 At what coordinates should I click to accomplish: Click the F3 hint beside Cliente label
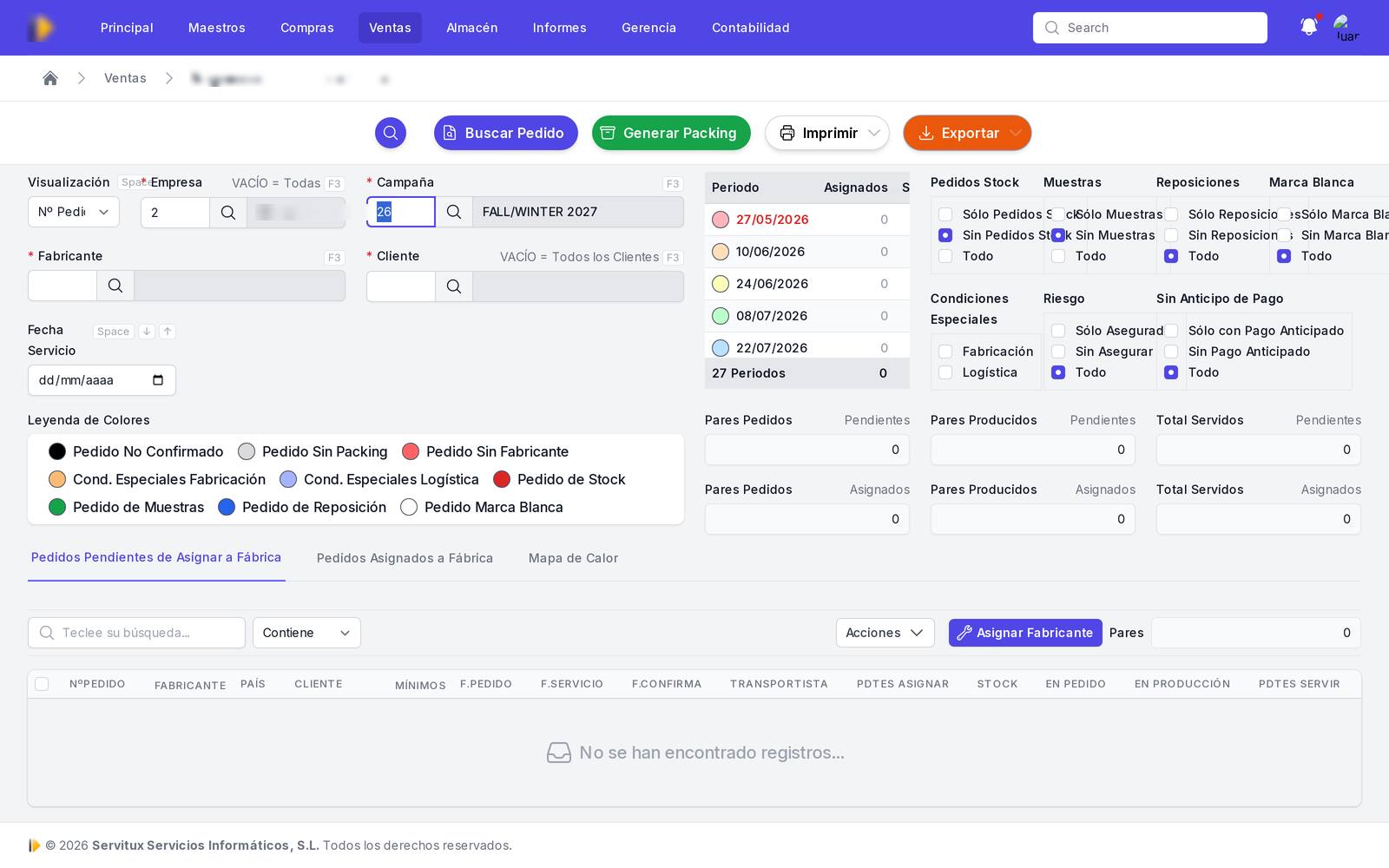673,257
